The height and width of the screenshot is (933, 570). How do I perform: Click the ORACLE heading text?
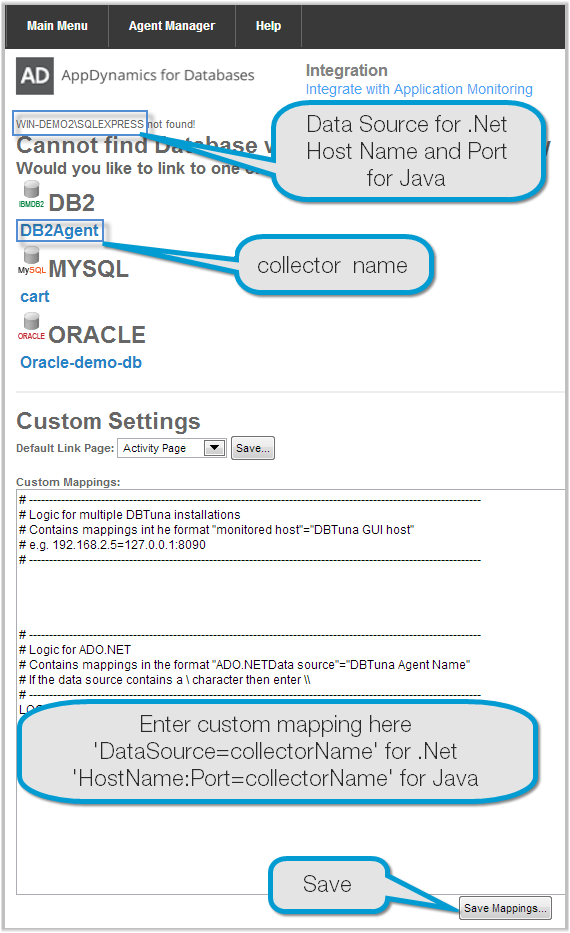[97, 335]
